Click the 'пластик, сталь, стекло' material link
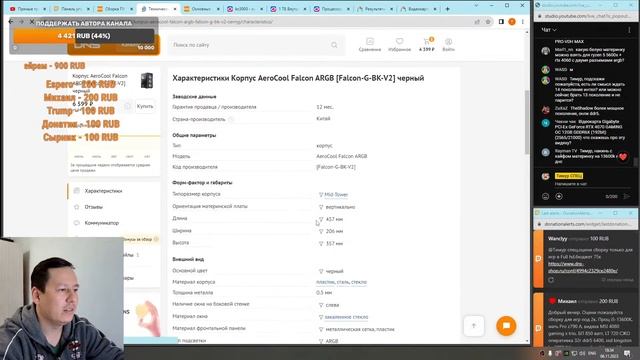640x360 pixels. [341, 282]
